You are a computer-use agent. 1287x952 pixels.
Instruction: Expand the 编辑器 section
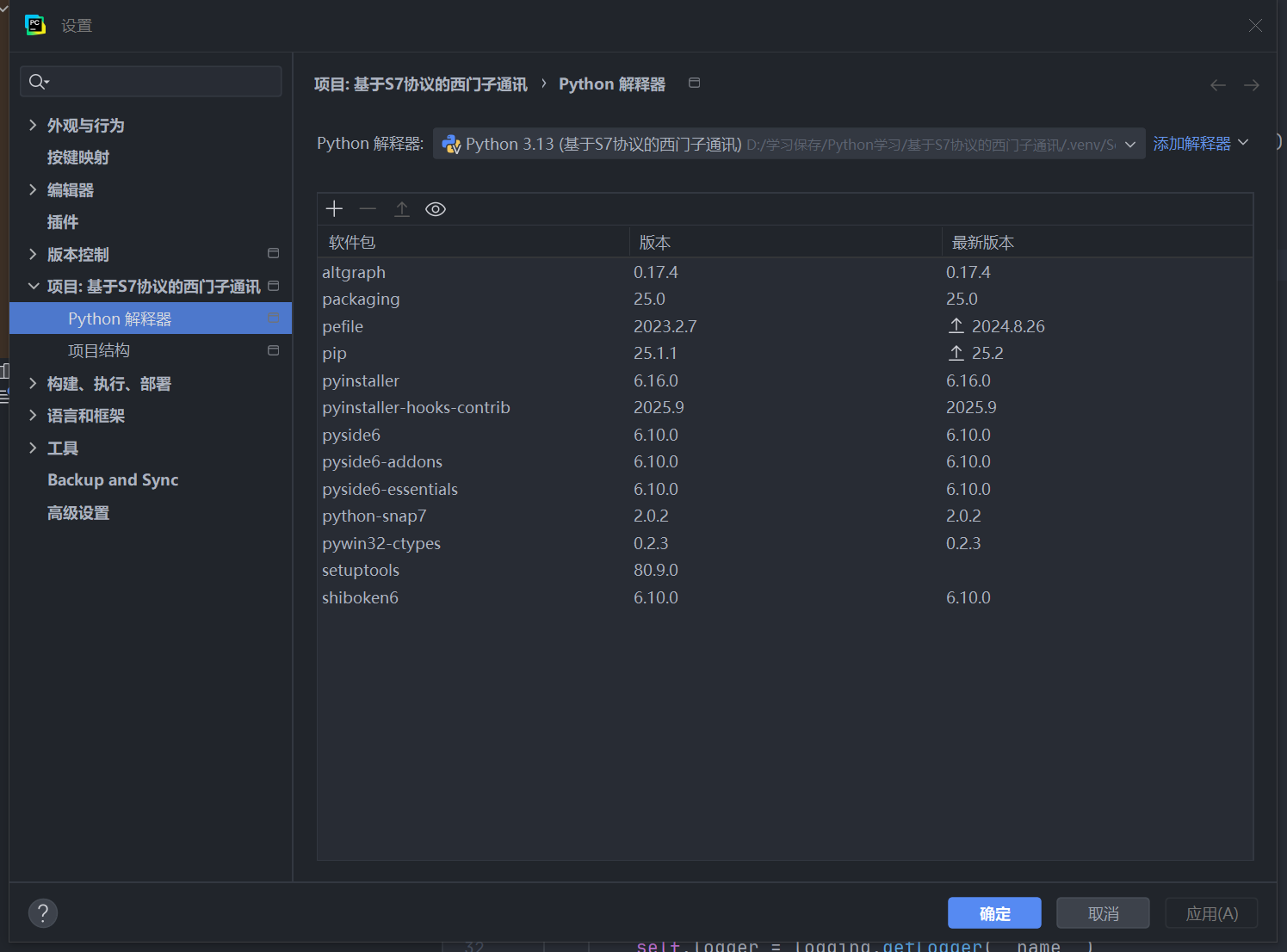click(33, 189)
